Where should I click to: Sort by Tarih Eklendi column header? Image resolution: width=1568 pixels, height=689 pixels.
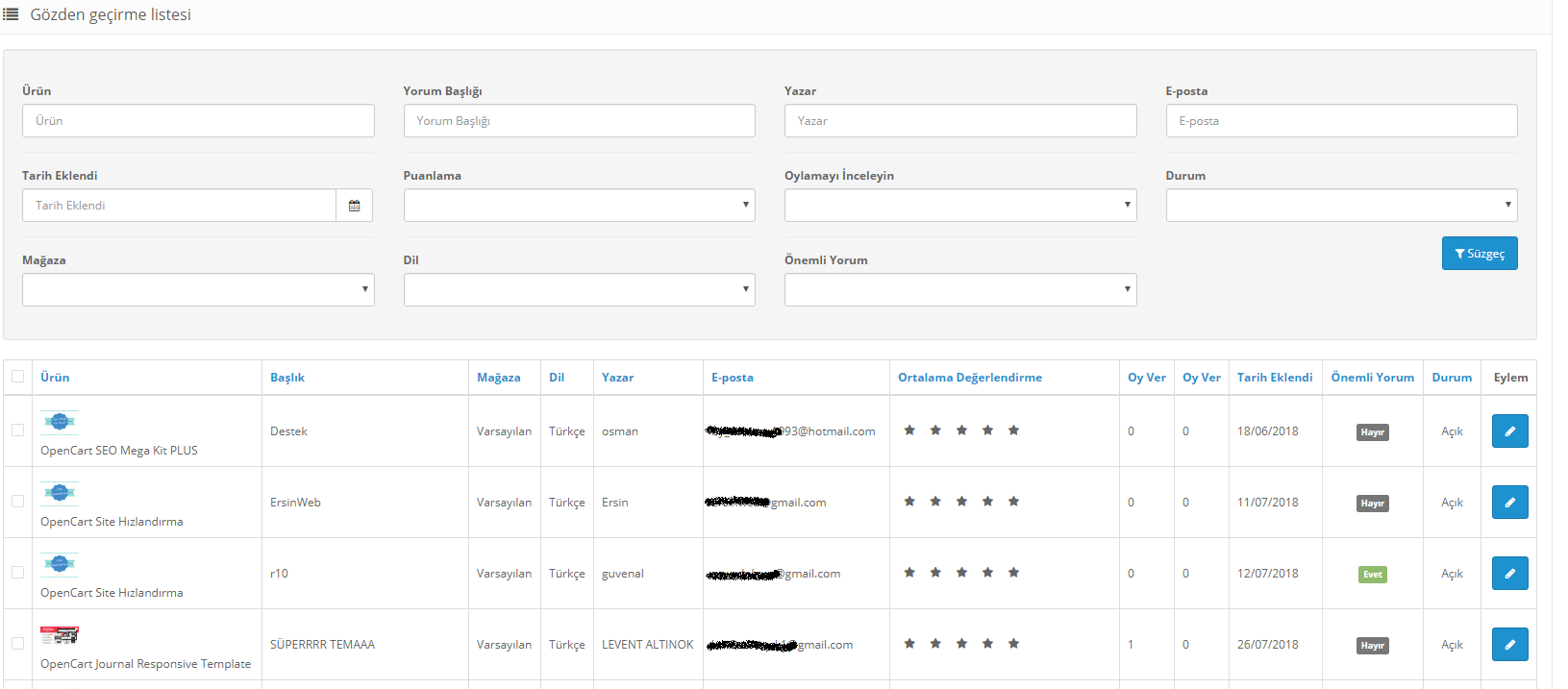click(x=1275, y=378)
